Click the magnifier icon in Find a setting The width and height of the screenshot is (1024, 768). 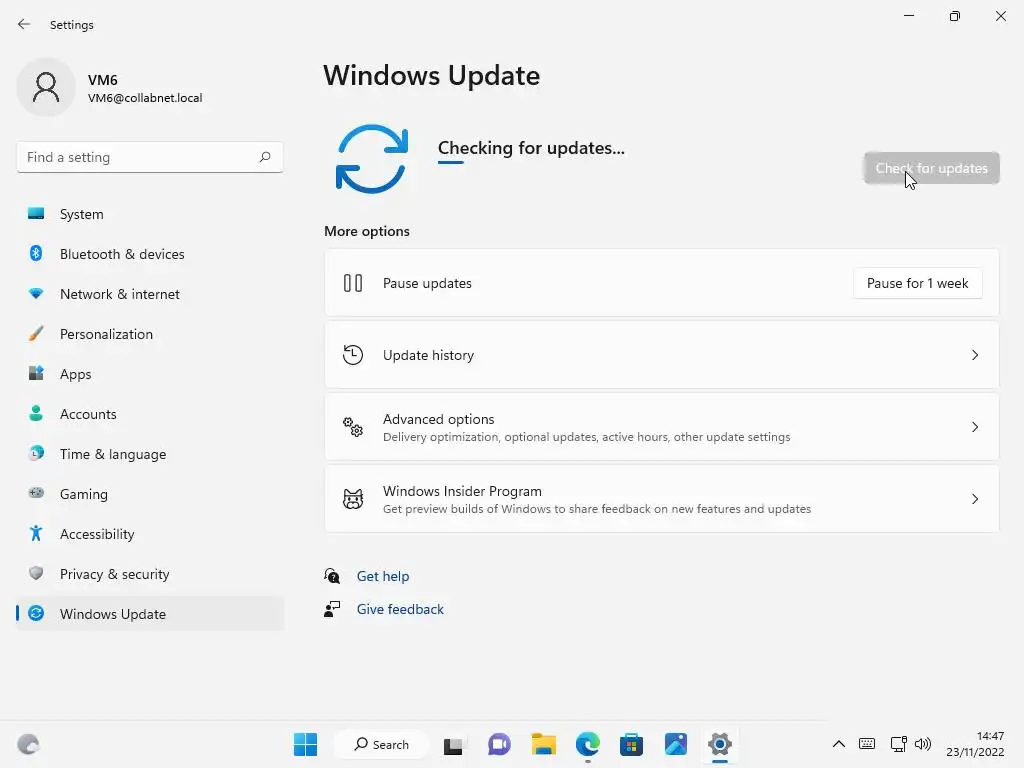[x=264, y=157]
